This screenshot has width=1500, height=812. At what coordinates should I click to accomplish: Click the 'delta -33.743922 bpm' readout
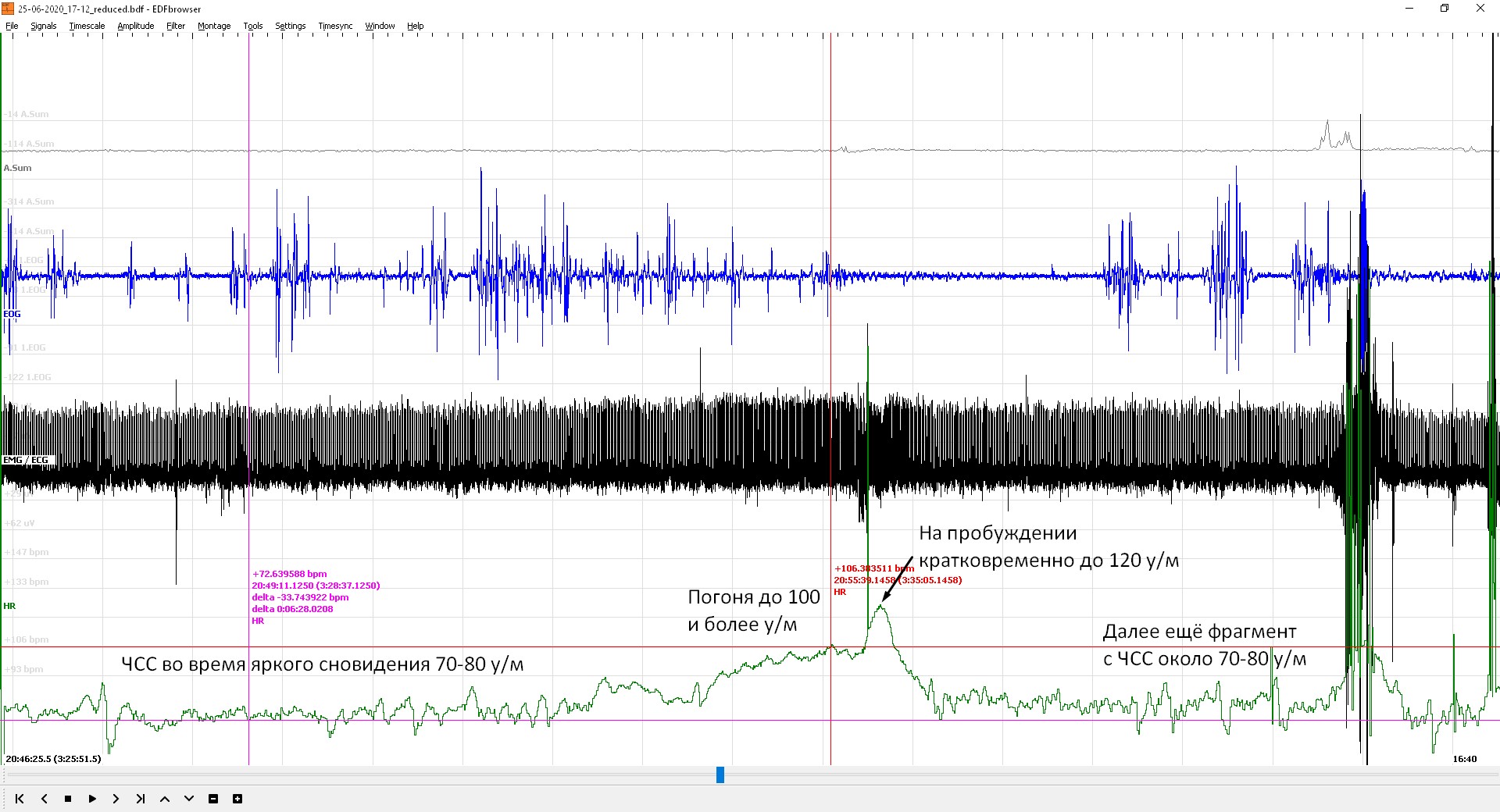[300, 597]
